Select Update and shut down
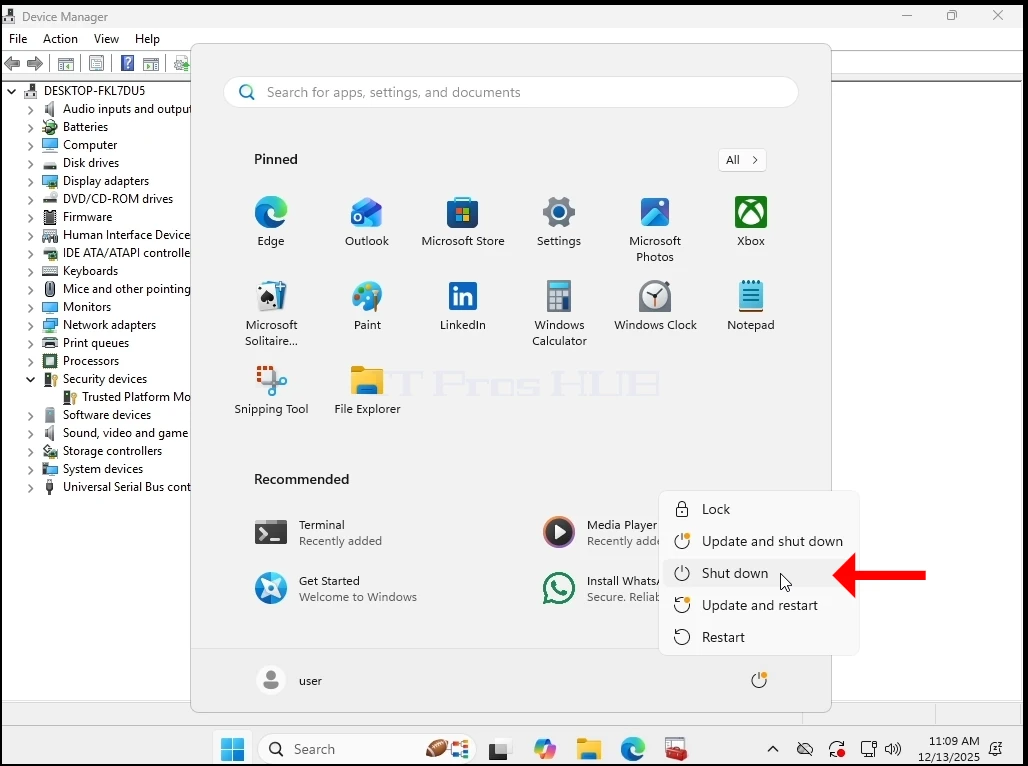This screenshot has height=766, width=1028. (x=759, y=541)
